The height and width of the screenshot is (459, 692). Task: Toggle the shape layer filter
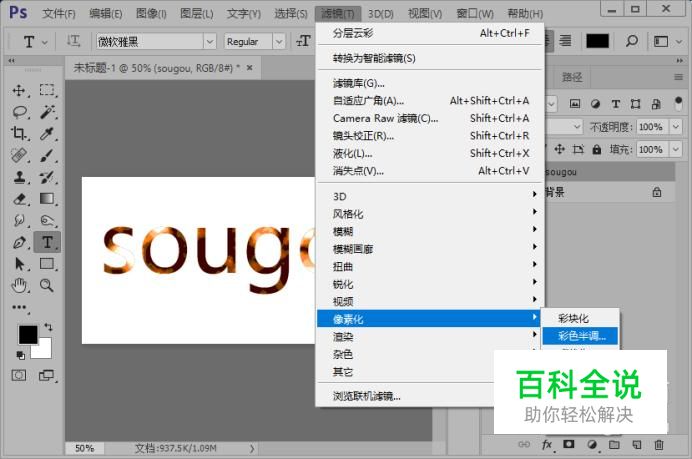636,104
